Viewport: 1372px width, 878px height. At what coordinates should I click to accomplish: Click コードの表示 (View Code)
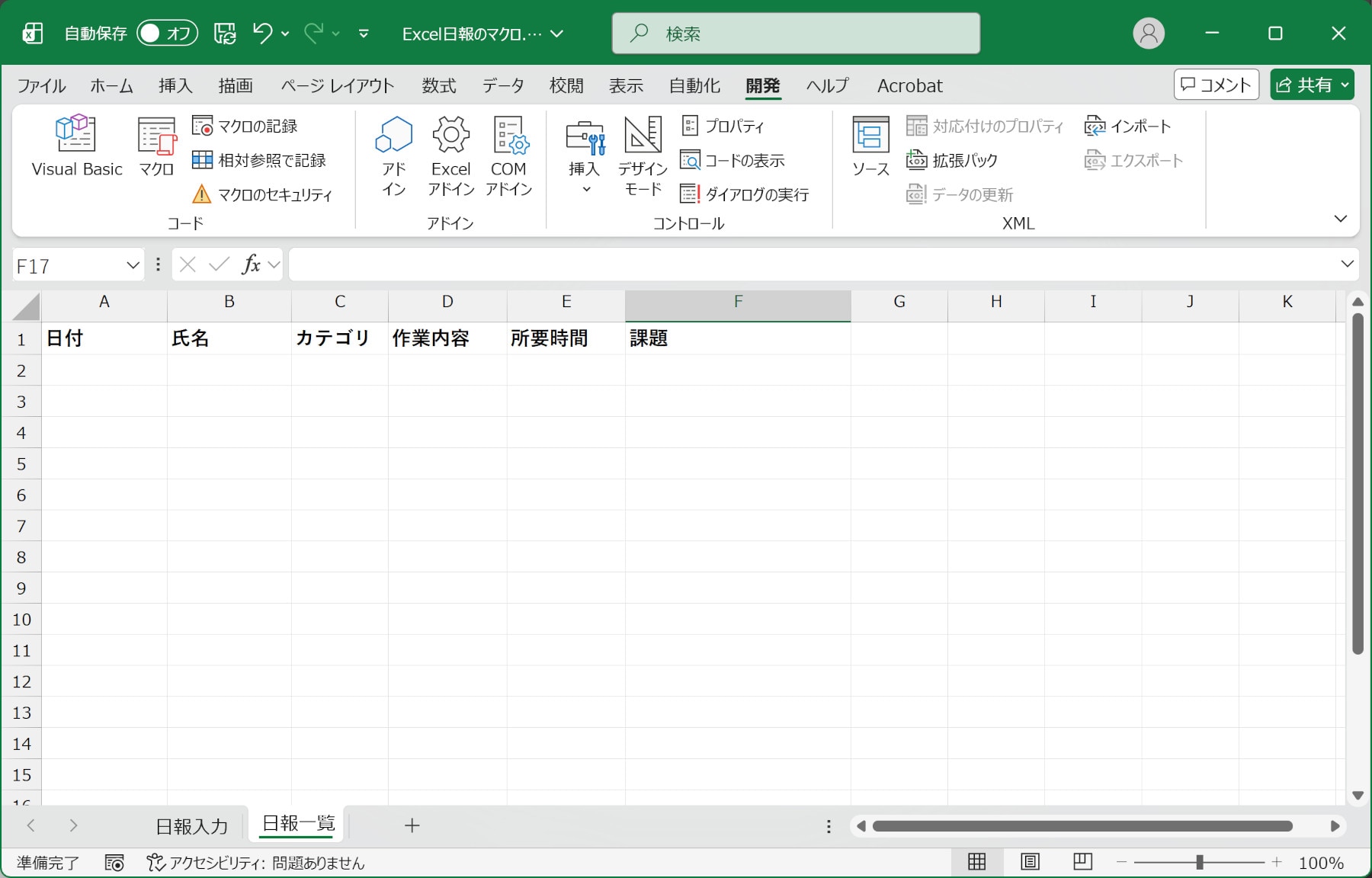[x=732, y=161]
